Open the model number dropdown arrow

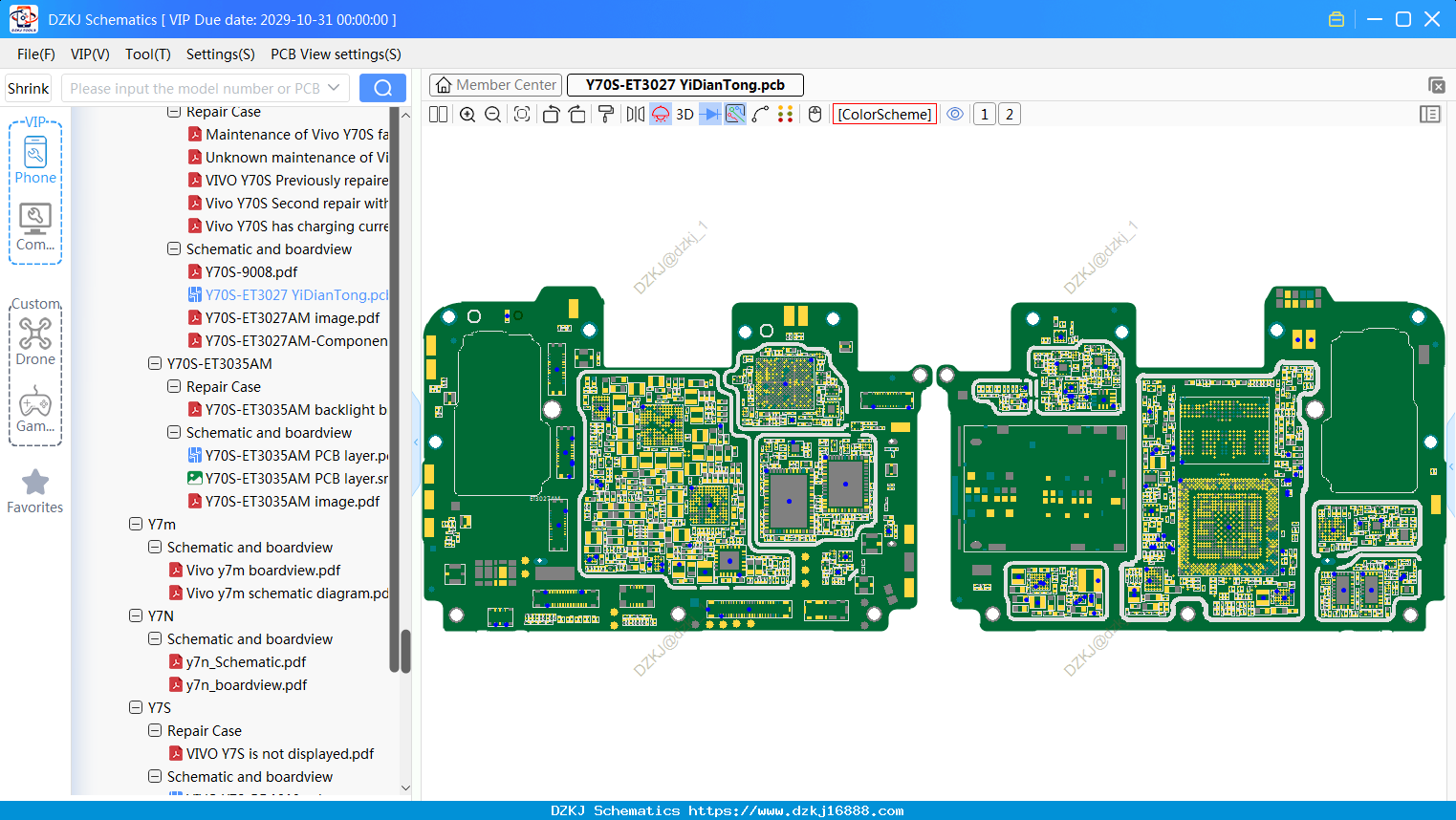click(x=334, y=88)
